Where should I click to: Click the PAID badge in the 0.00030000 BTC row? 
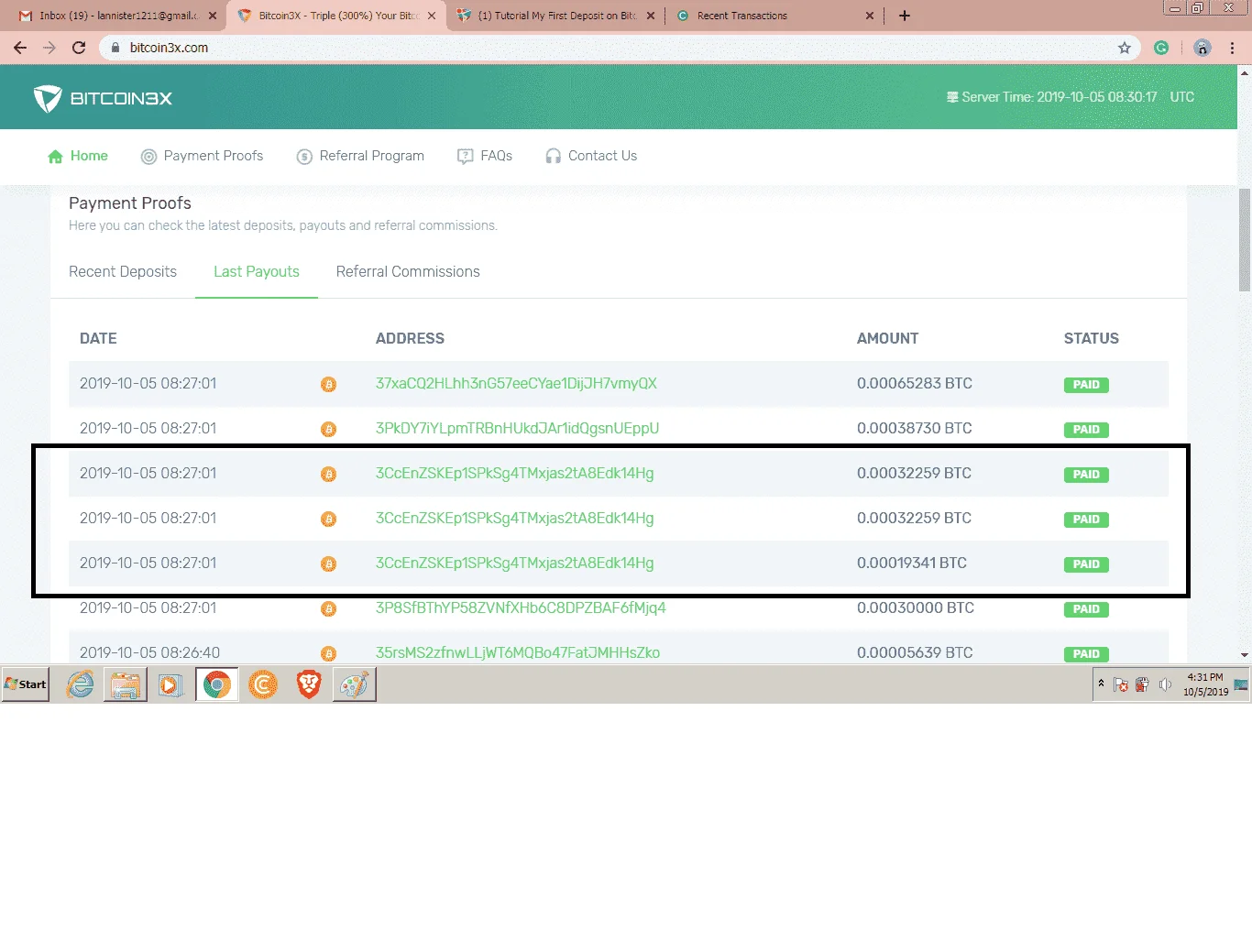(1086, 609)
